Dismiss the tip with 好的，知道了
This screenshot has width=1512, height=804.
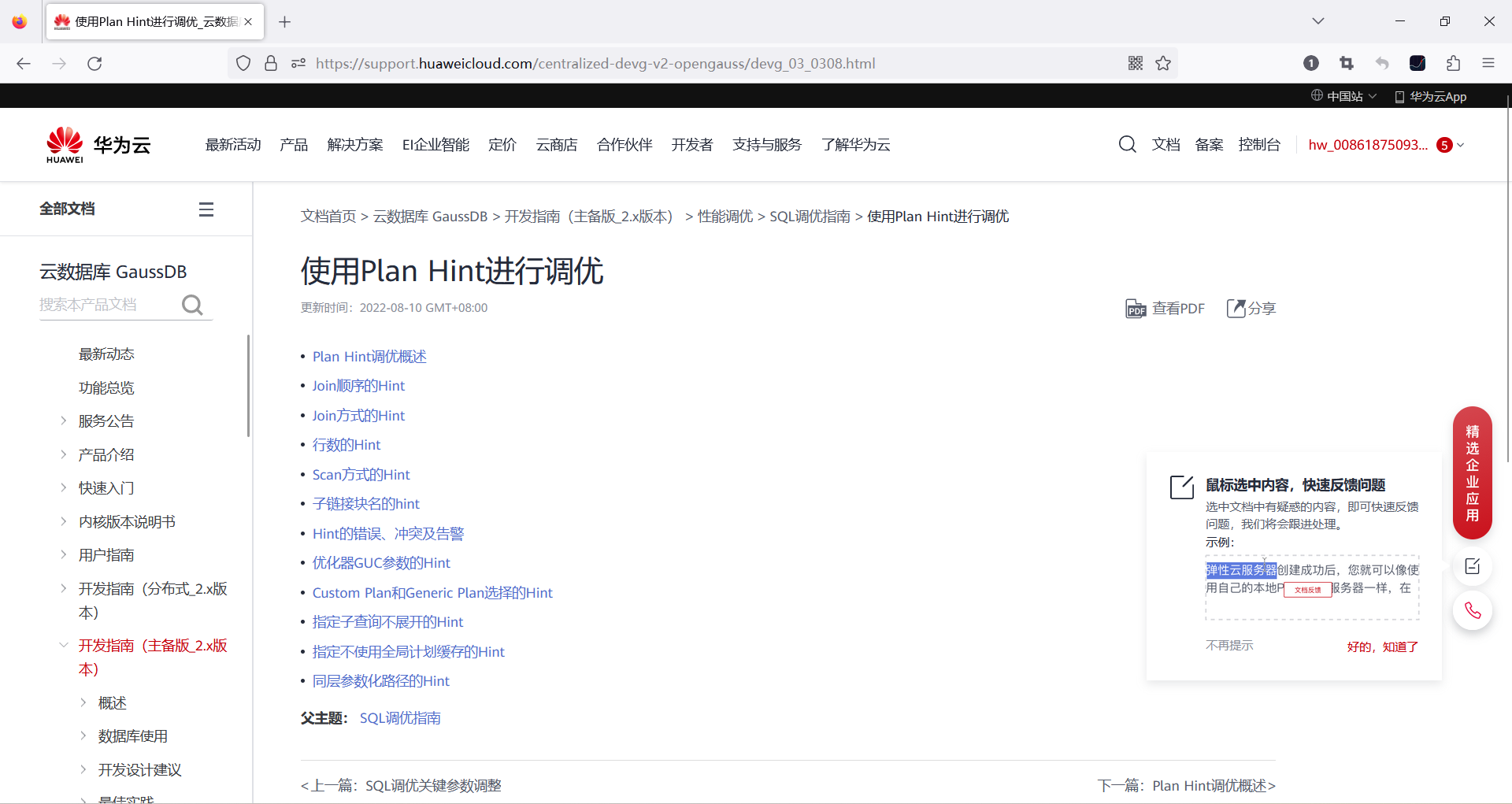[x=1381, y=646]
